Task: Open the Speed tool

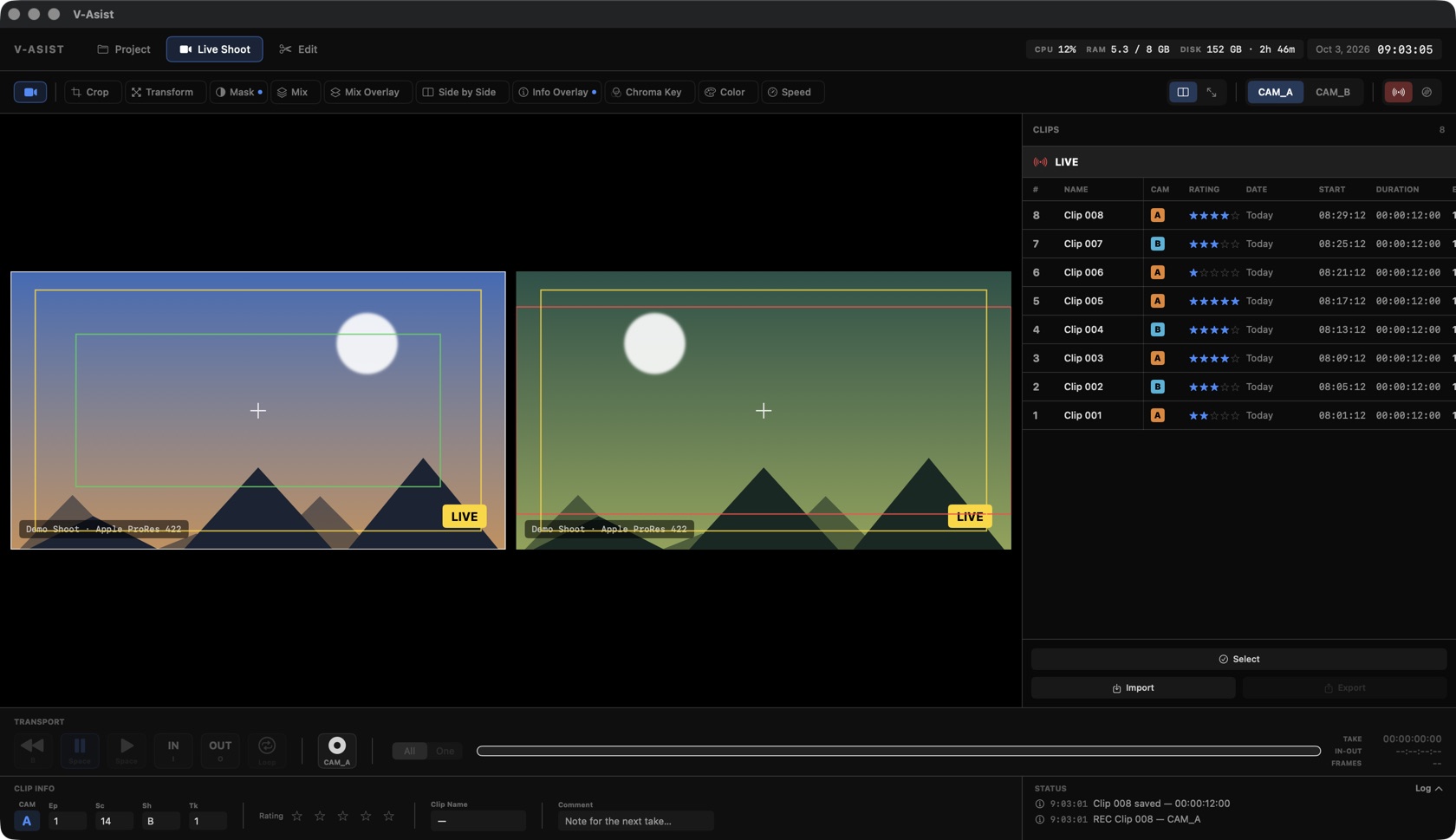Action: [791, 92]
